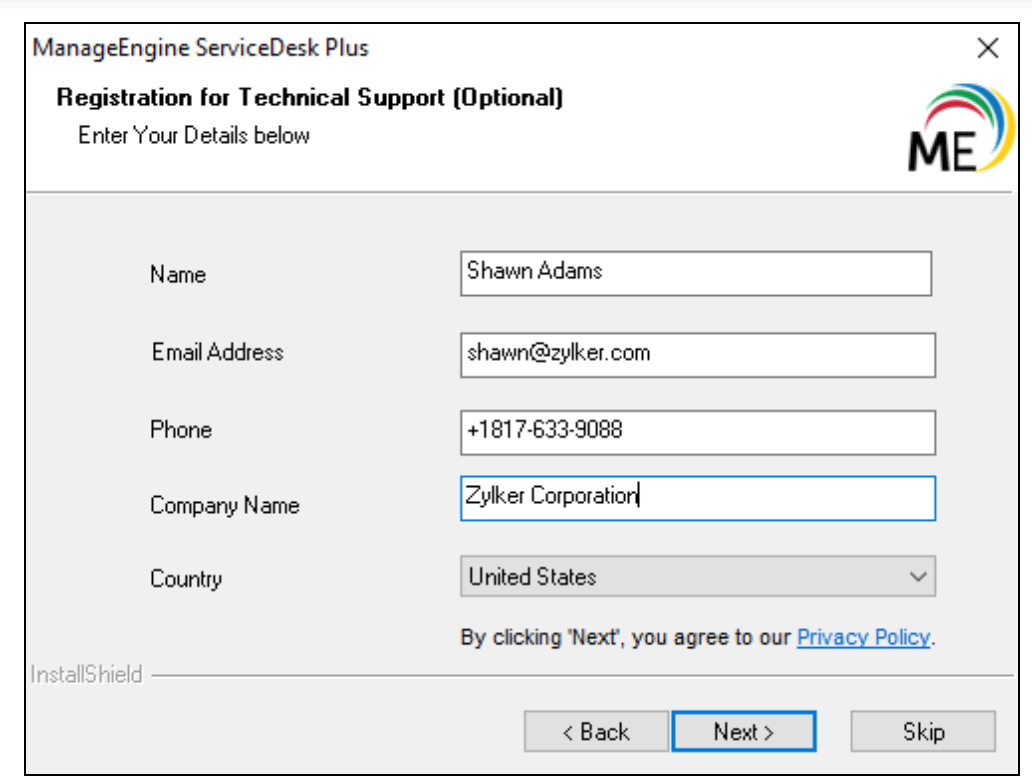The width and height of the screenshot is (1032, 782).
Task: Click the Enter Your Details below subtitle
Action: point(194,135)
